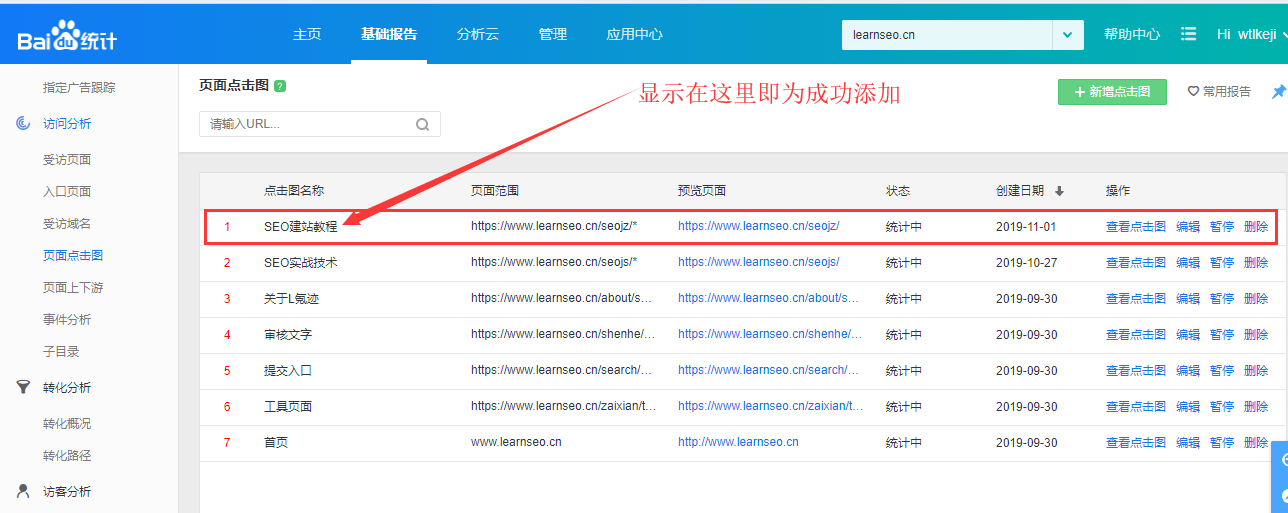This screenshot has width=1288, height=513.
Task: Click the green help question mark icon
Action: 280,86
